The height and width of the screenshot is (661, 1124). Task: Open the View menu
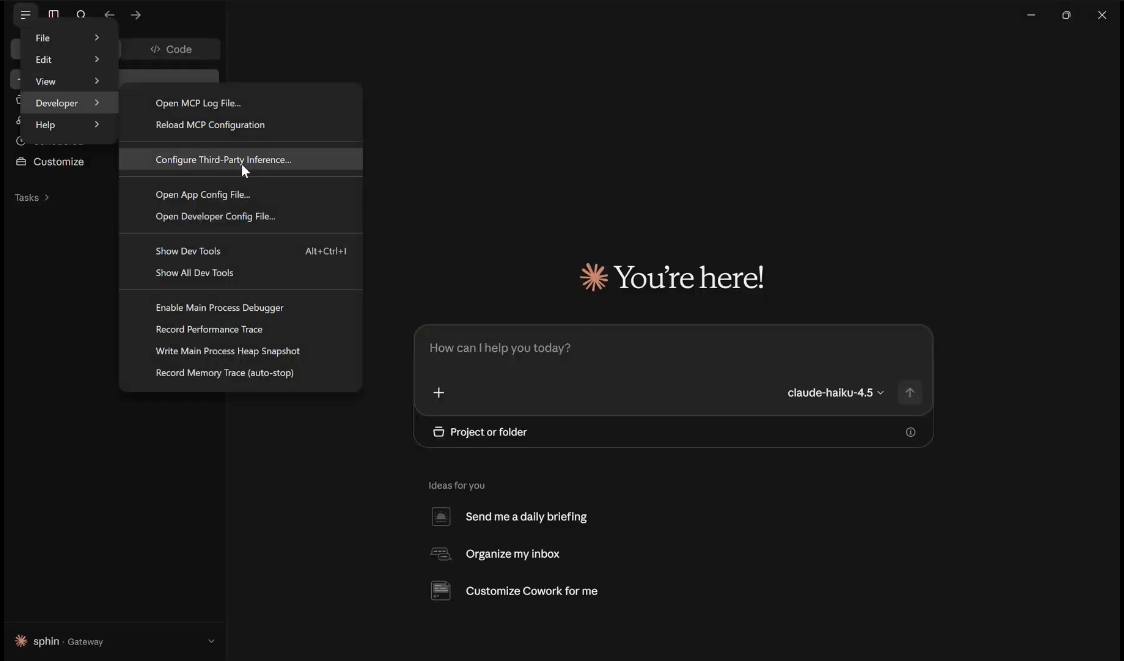coord(69,81)
